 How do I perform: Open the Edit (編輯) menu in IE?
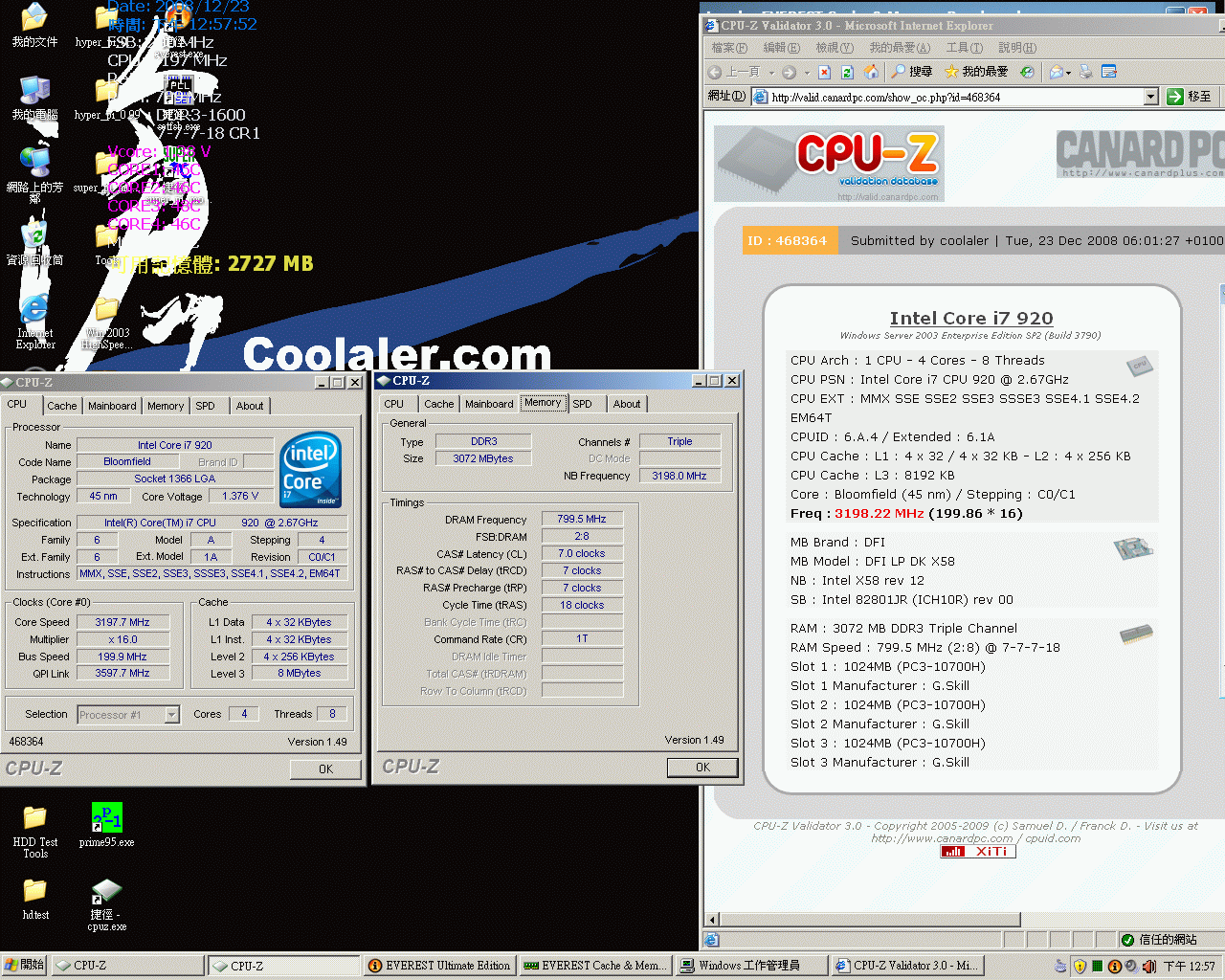pyautogui.click(x=781, y=48)
